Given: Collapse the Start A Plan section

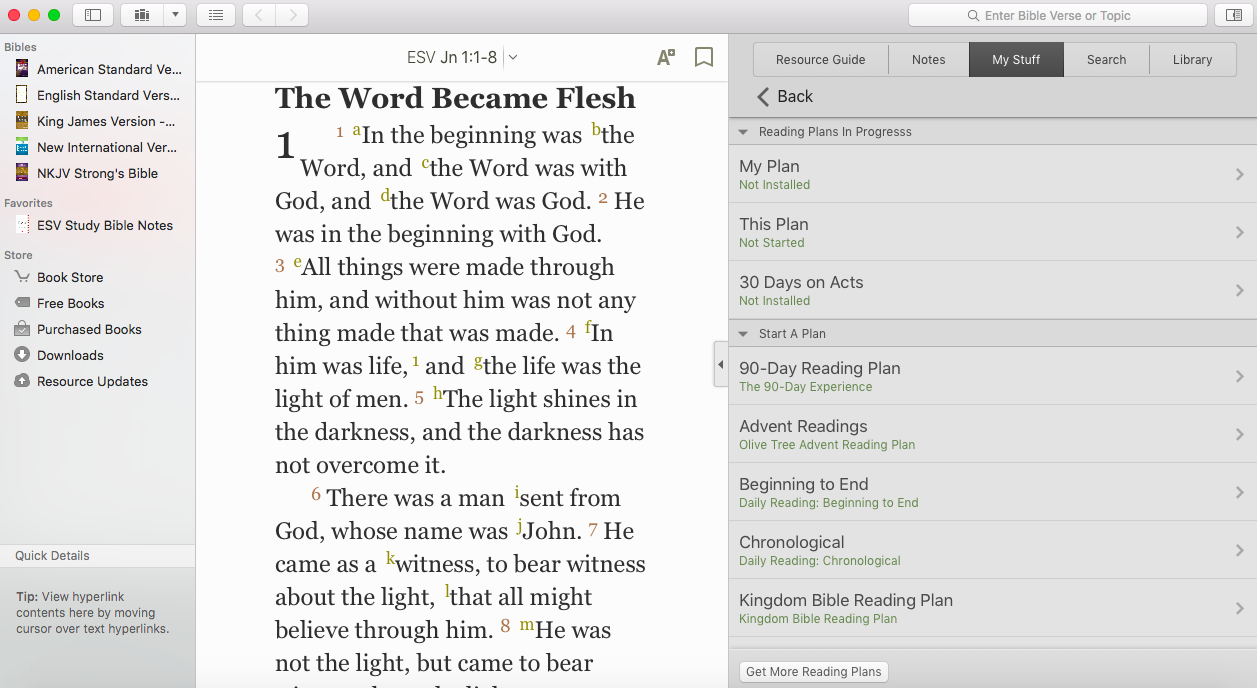Looking at the screenshot, I should point(743,334).
